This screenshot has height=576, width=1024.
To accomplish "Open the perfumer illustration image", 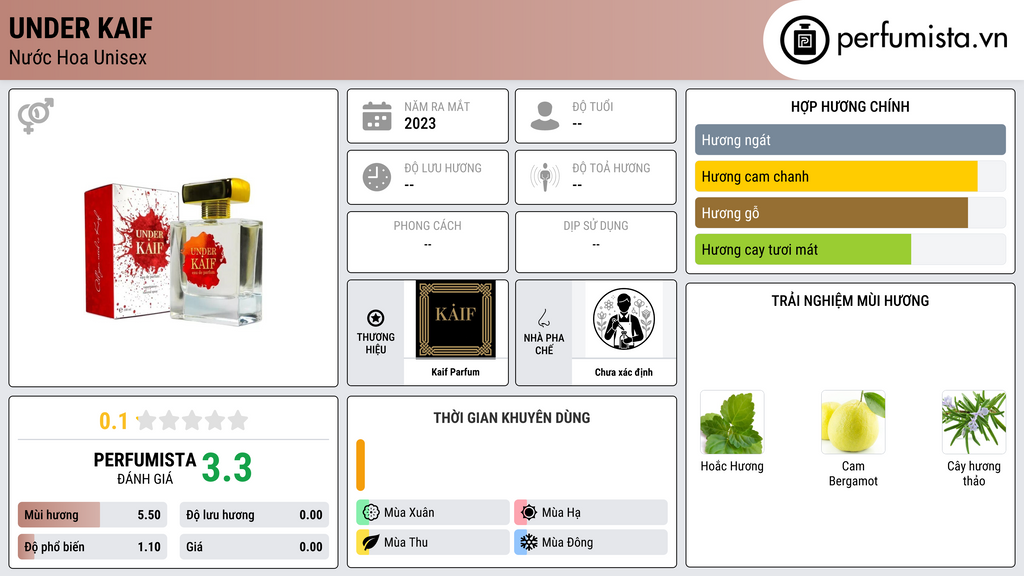I will click(x=624, y=319).
